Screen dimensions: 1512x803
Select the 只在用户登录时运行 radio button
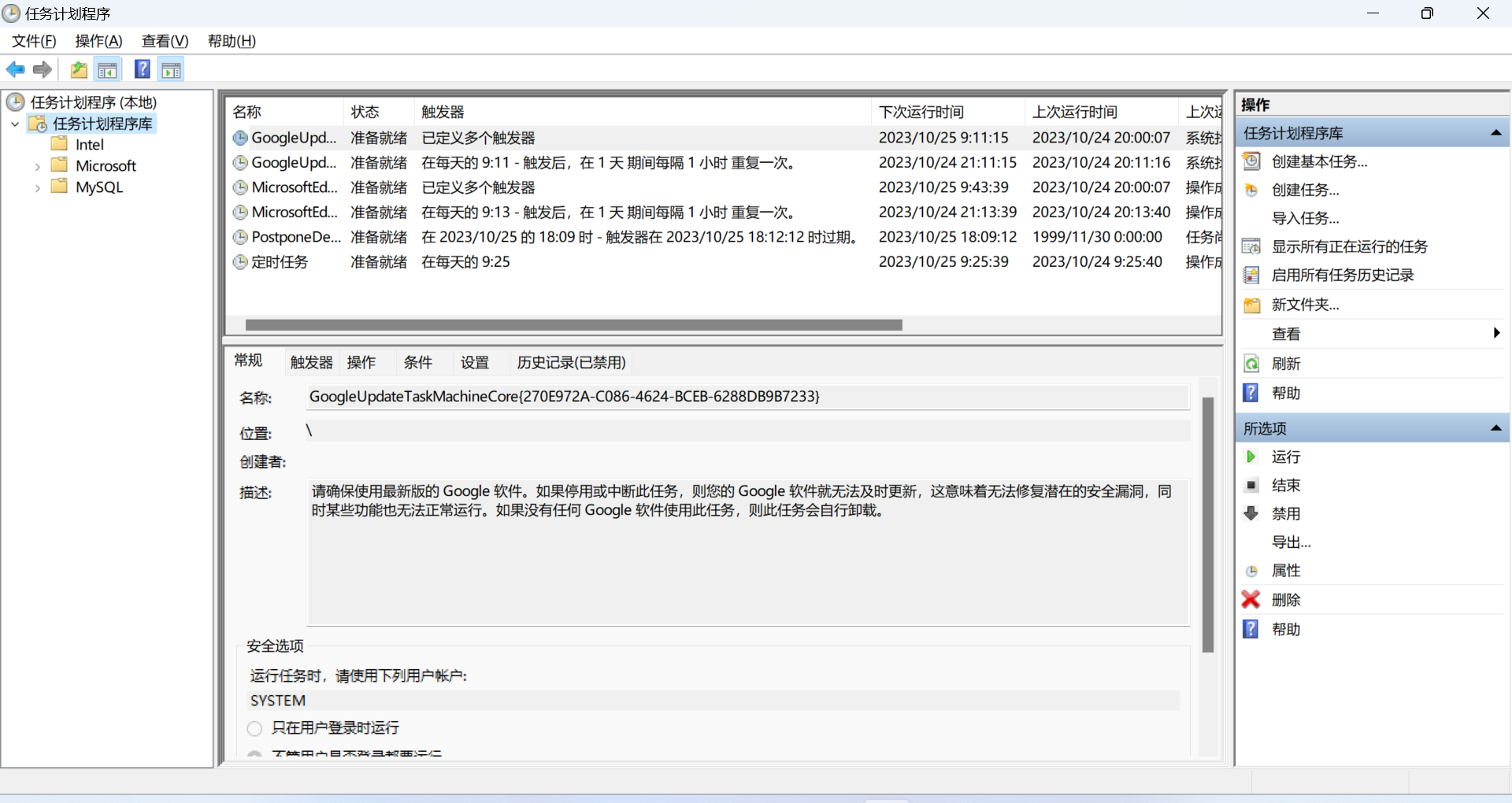[254, 728]
